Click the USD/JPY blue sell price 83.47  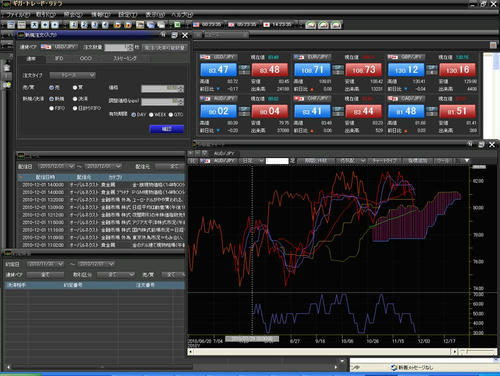(x=218, y=70)
